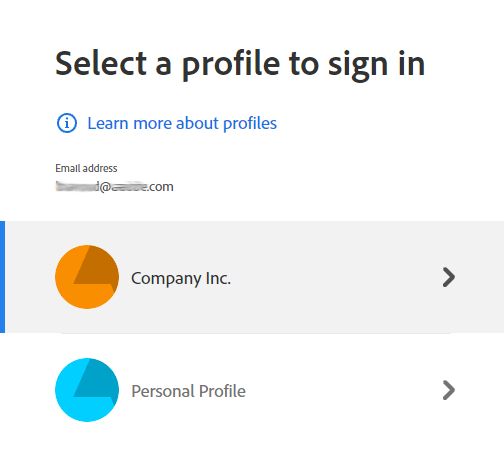
Task: Click the word profiles in the blue link
Action: click(250, 124)
